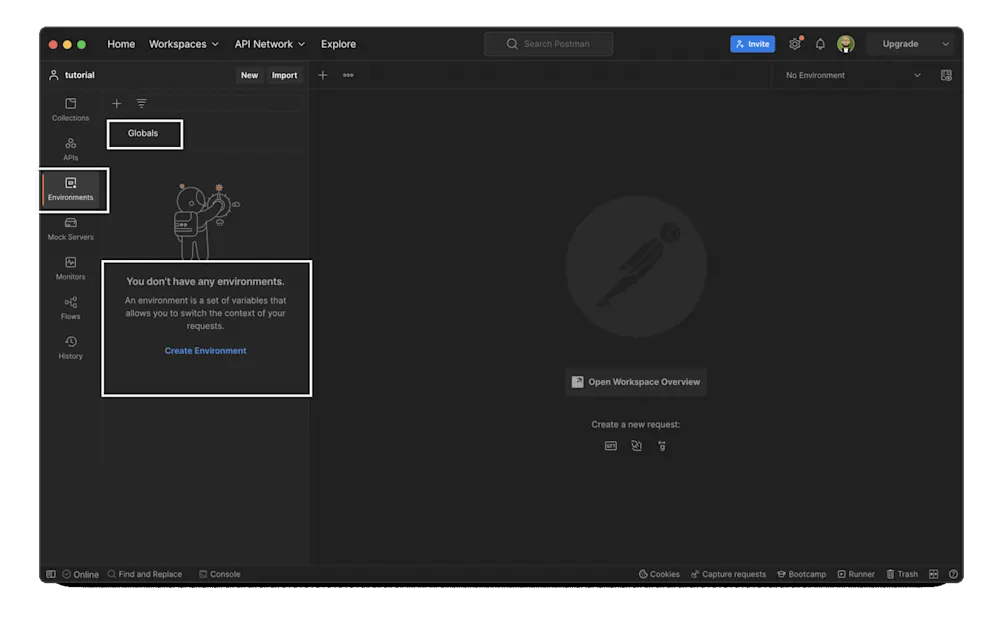Open the Explore page
The image size is (1003, 635).
tap(338, 44)
